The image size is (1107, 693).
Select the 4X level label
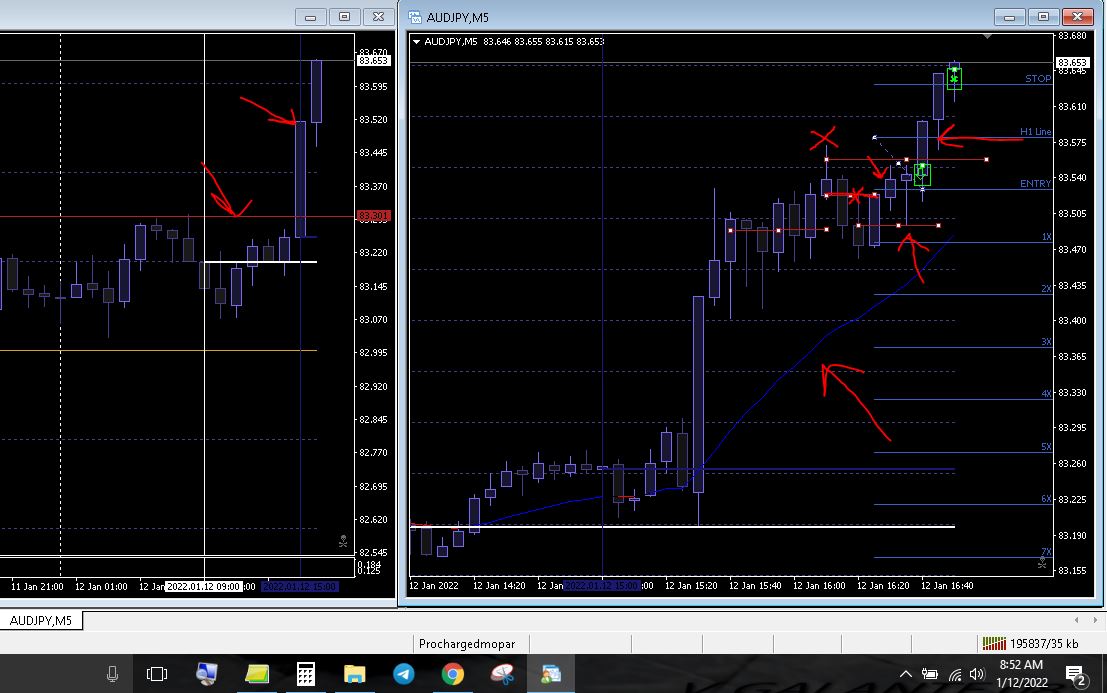(1046, 394)
